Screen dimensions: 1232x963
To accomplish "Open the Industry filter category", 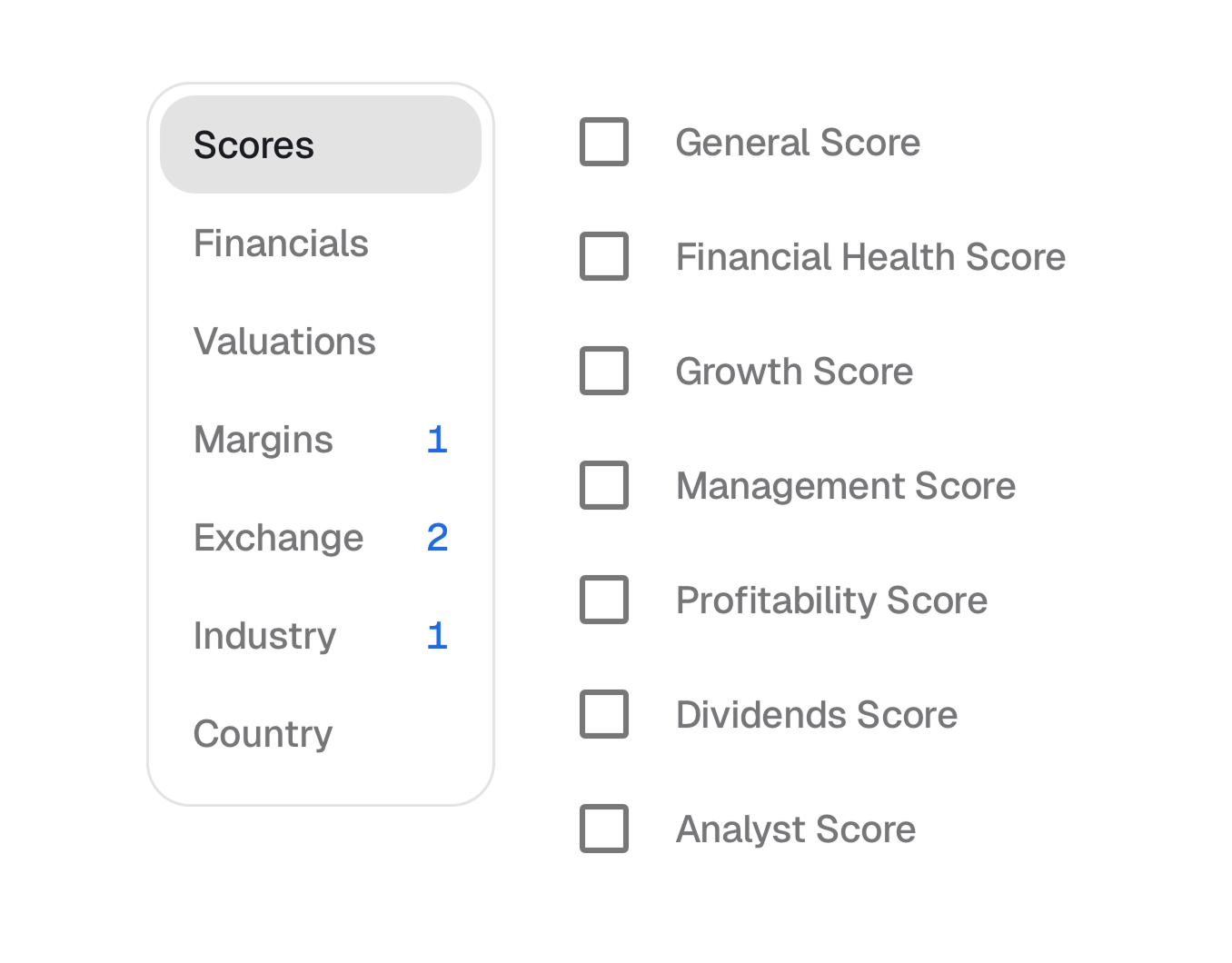I will click(264, 636).
